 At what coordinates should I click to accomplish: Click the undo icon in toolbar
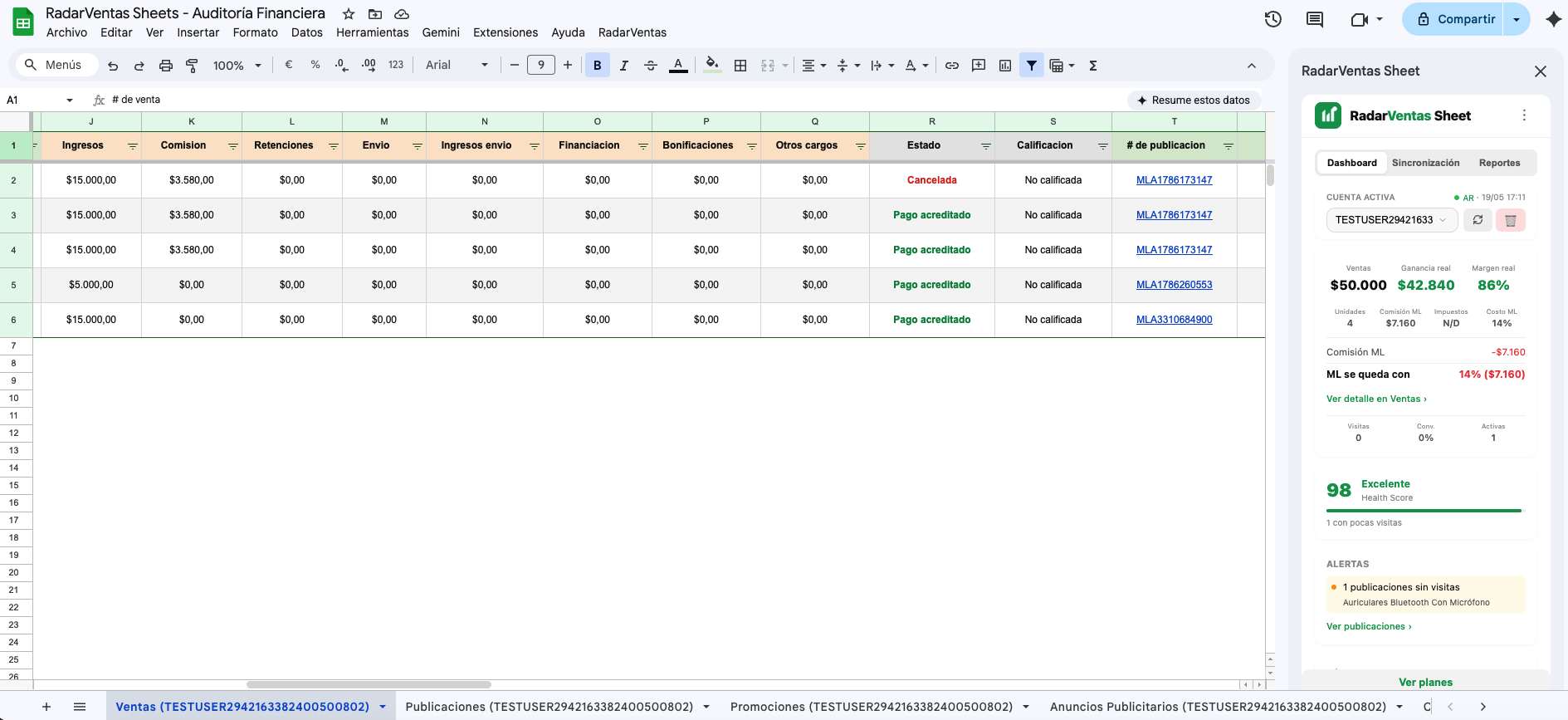click(x=113, y=66)
